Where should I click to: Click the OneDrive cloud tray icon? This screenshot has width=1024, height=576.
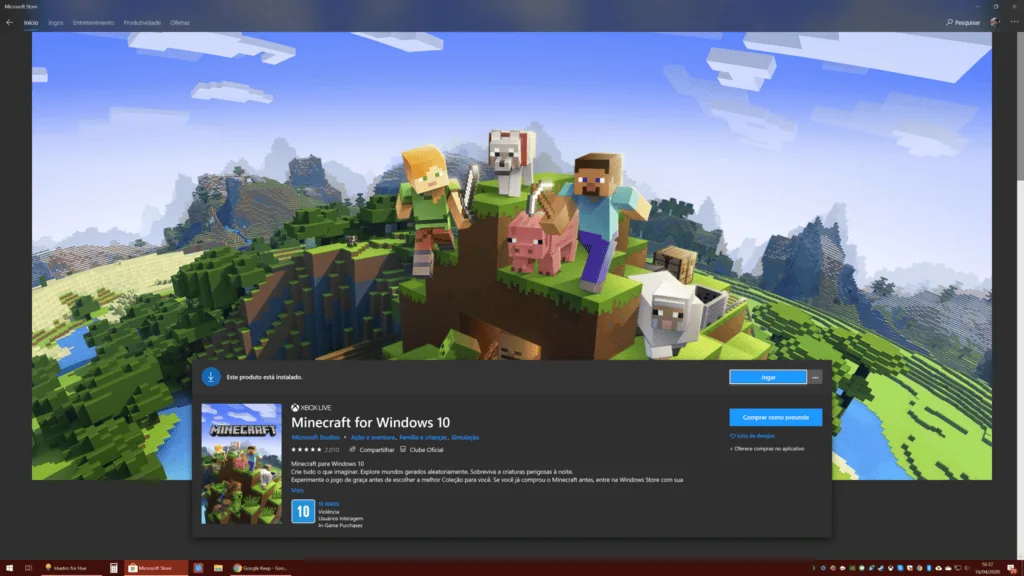tap(948, 568)
